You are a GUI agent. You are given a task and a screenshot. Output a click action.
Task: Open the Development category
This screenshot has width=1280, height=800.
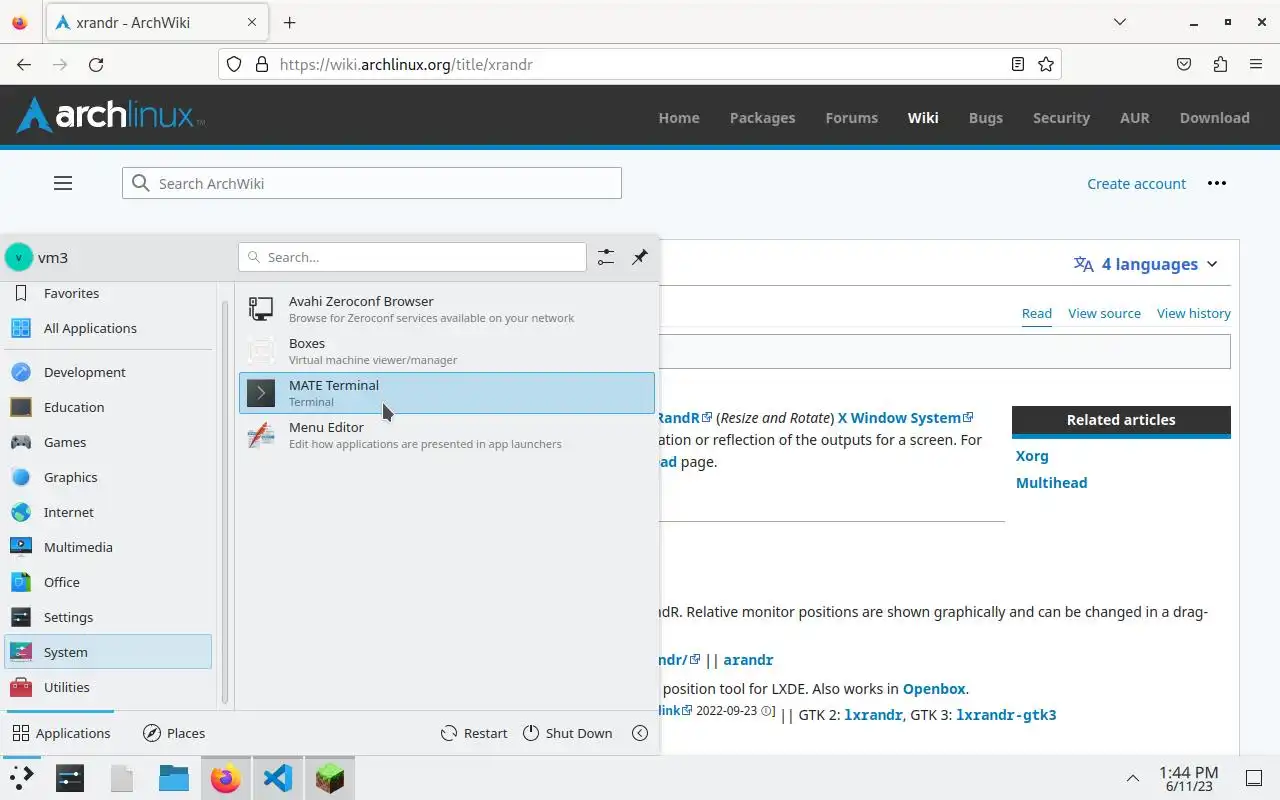108,372
